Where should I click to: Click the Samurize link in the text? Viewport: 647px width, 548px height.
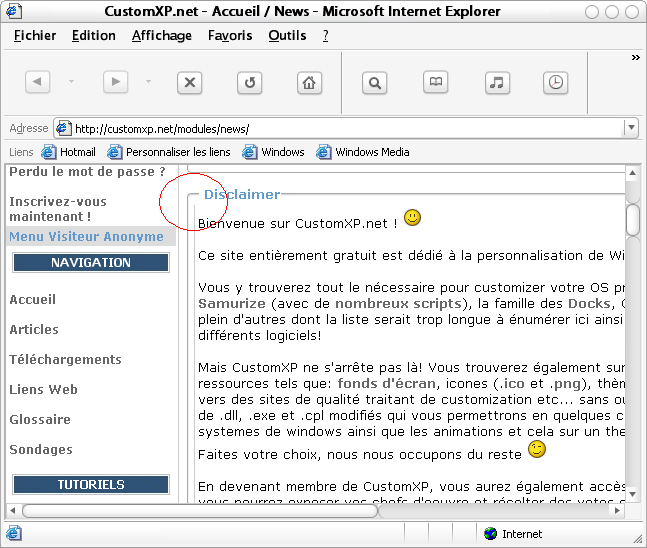pos(232,304)
